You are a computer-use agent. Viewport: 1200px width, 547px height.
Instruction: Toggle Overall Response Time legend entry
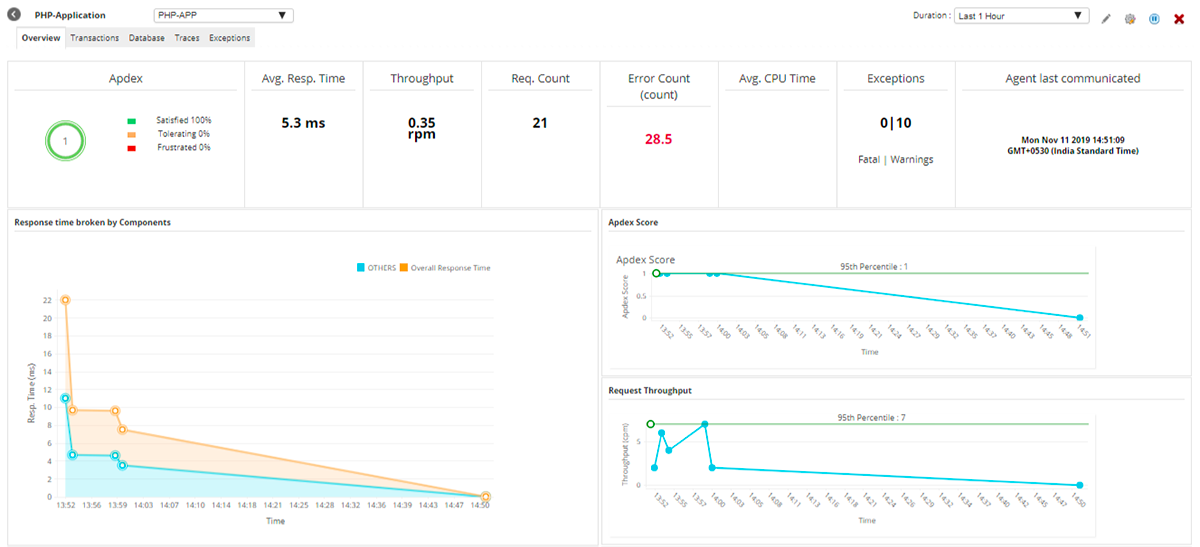coord(445,268)
